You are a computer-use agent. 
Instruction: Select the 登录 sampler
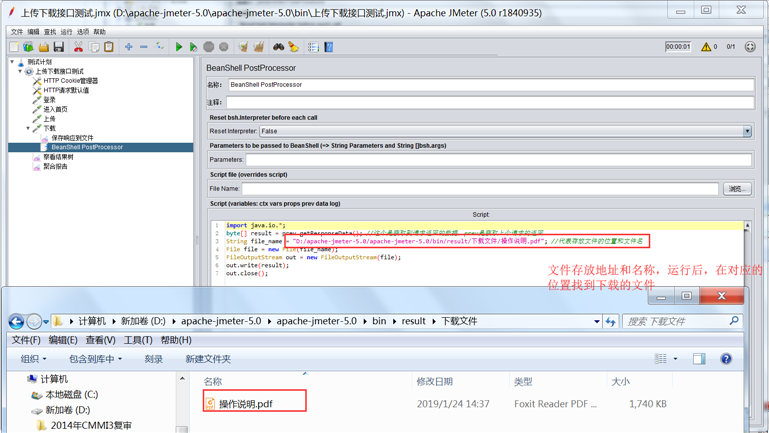click(50, 100)
